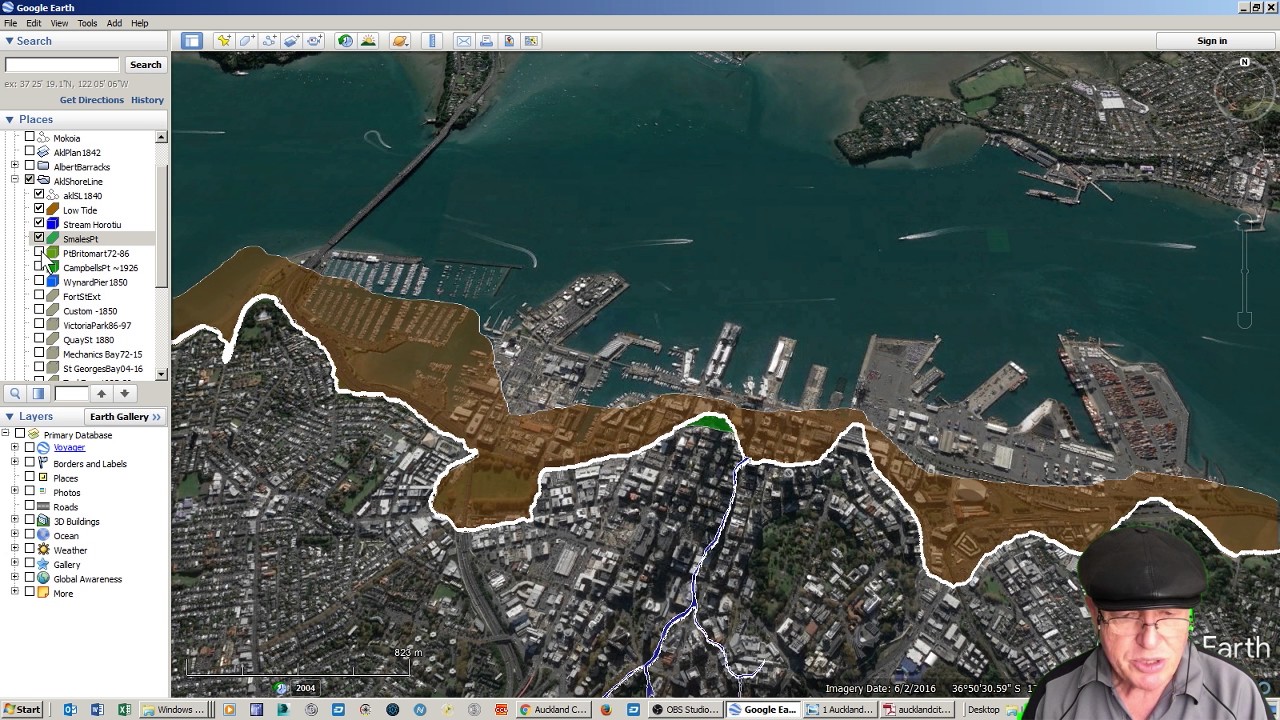Move selected place up arrow

pos(101,393)
